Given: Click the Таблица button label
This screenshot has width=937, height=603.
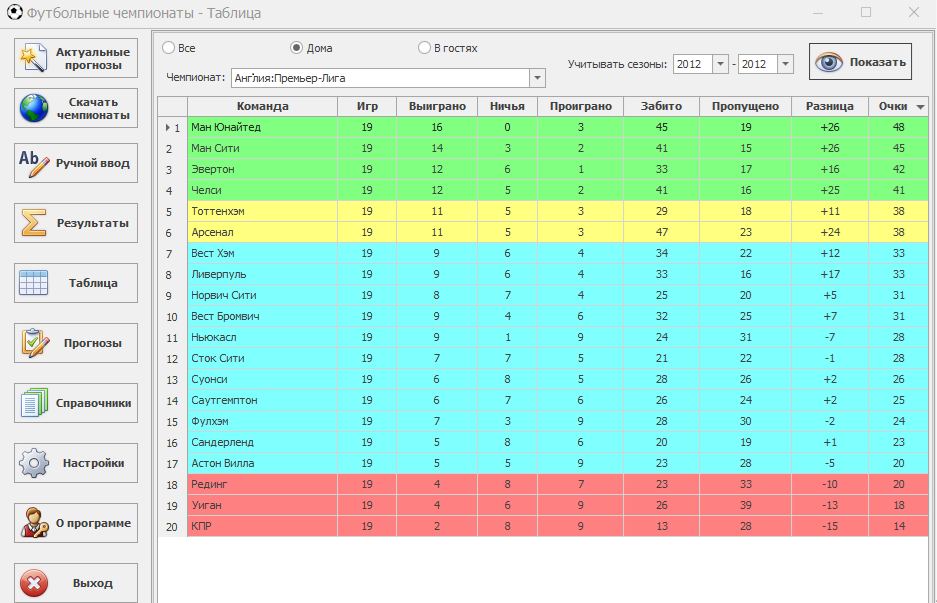Looking at the screenshot, I should (93, 283).
